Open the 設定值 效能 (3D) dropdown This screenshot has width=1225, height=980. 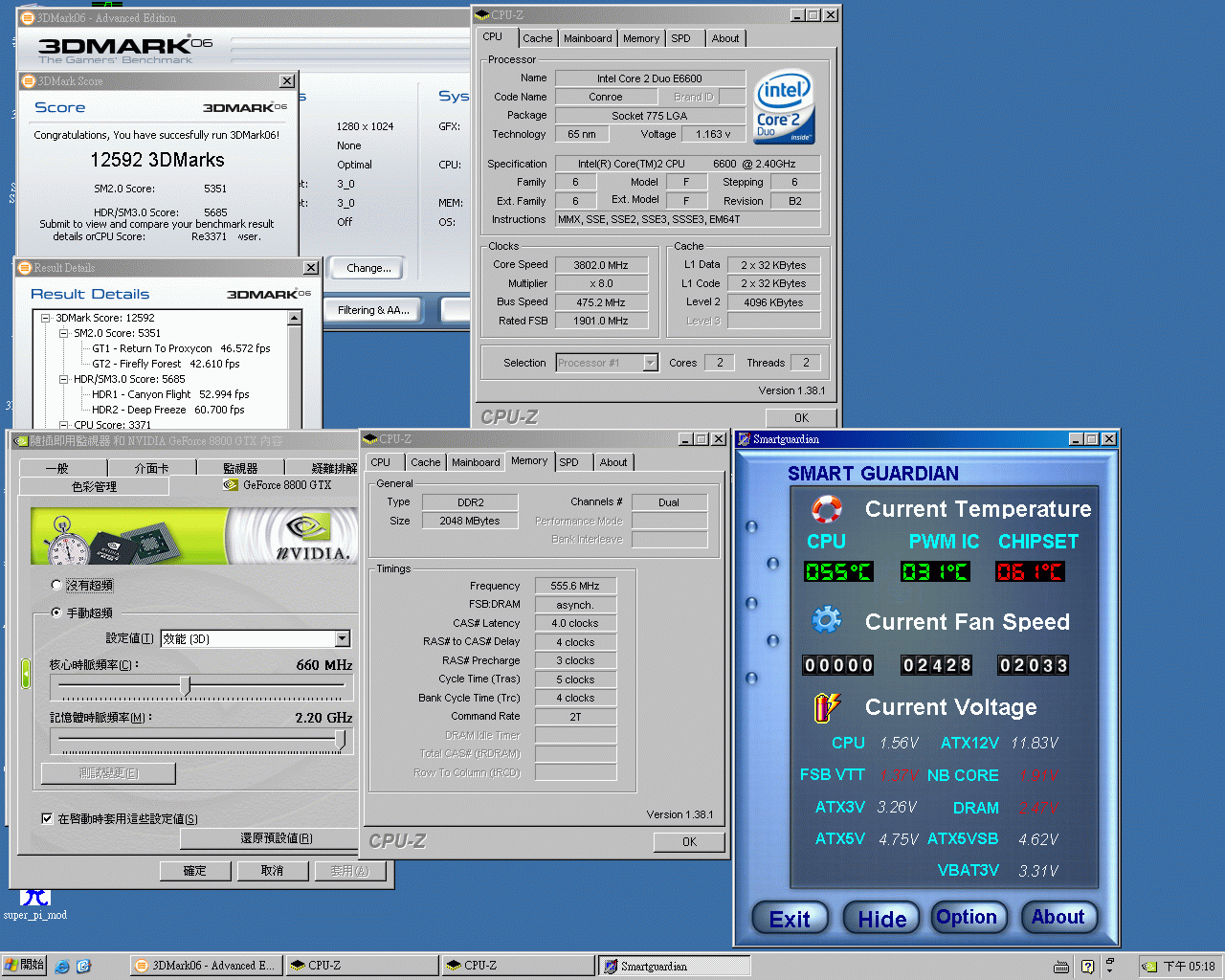(x=343, y=638)
